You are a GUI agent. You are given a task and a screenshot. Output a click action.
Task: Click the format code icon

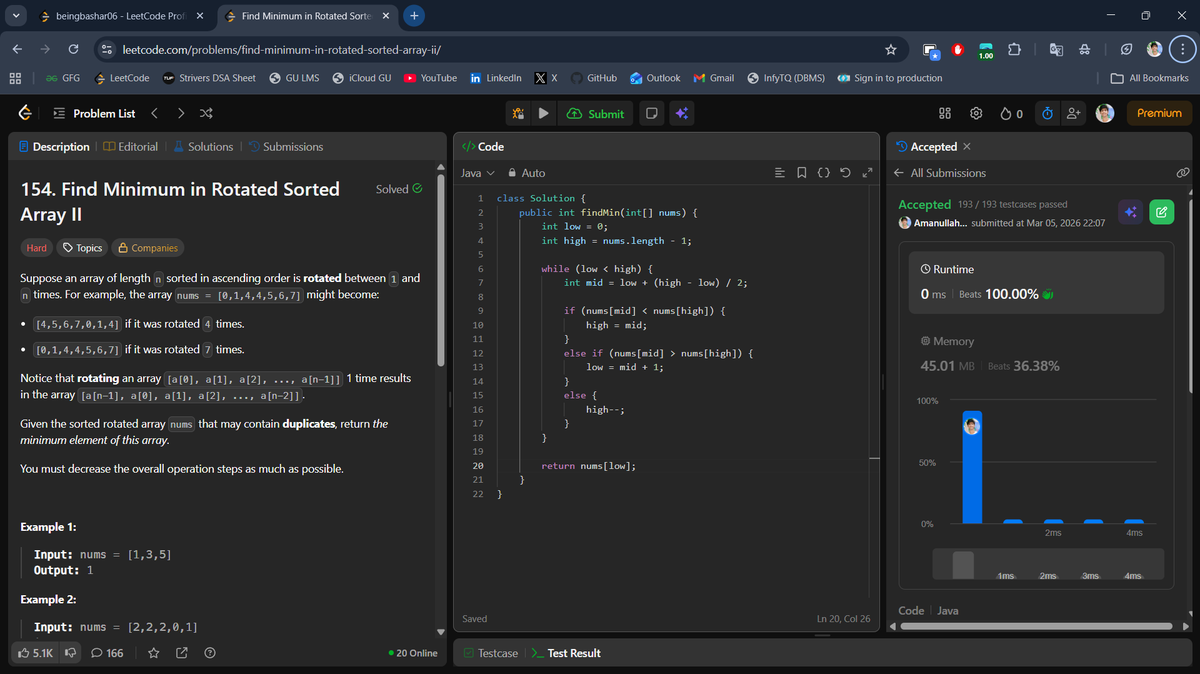click(781, 174)
